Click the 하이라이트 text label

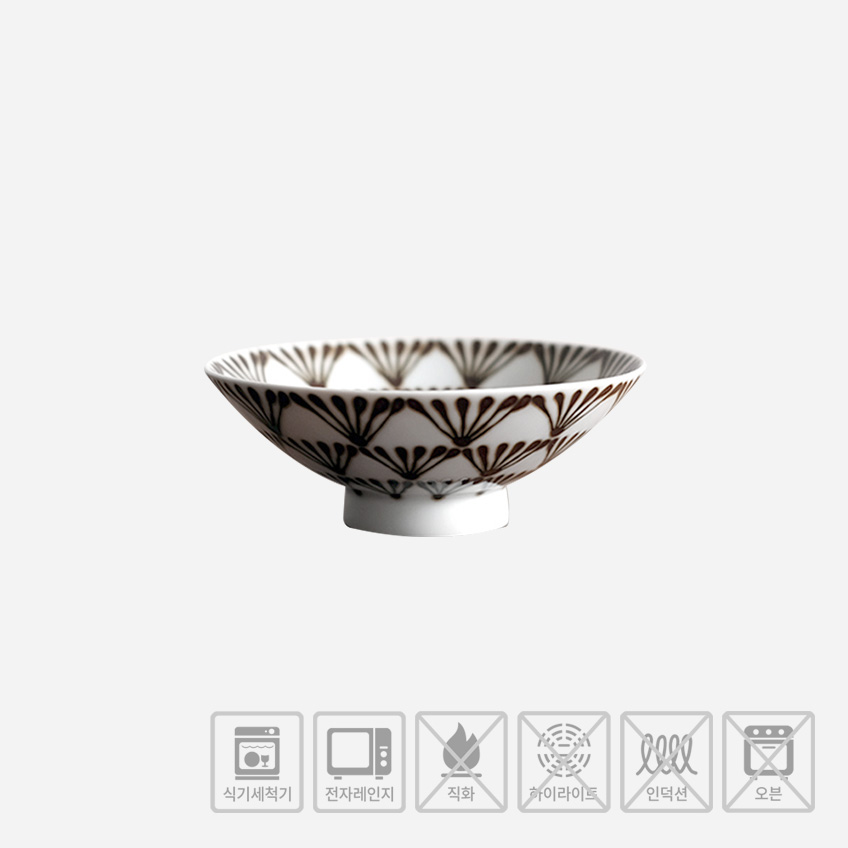[564, 794]
